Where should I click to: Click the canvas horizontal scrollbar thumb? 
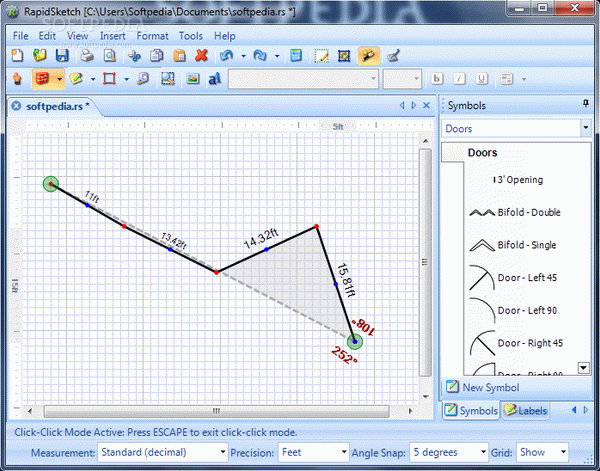coord(217,411)
